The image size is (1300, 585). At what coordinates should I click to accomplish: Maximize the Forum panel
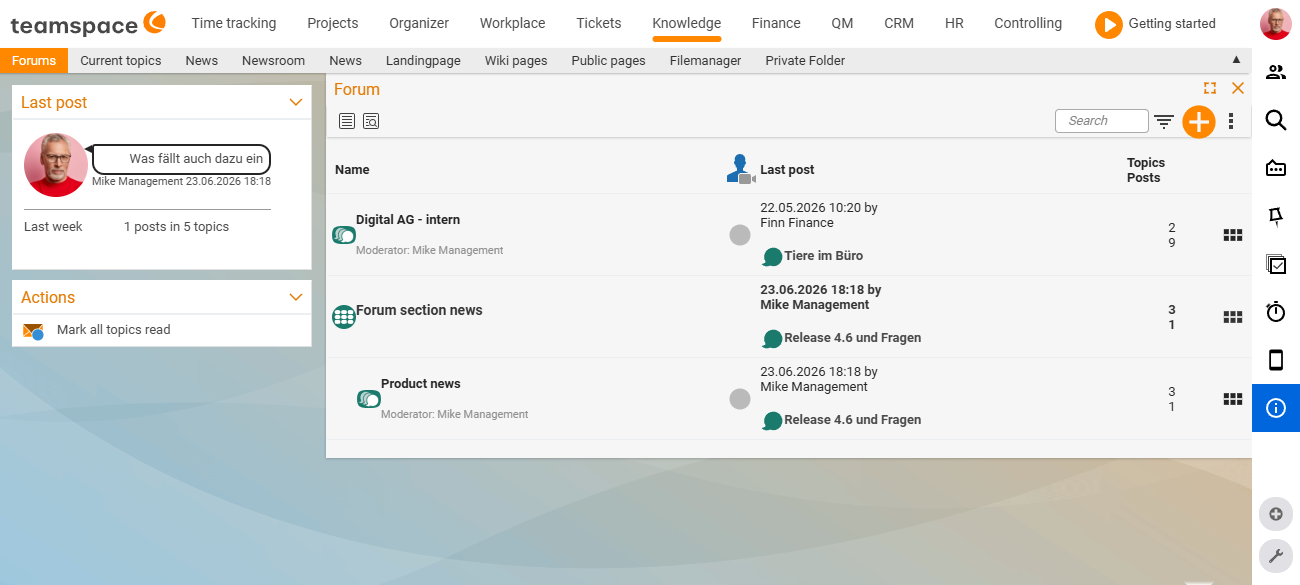pyautogui.click(x=1209, y=88)
